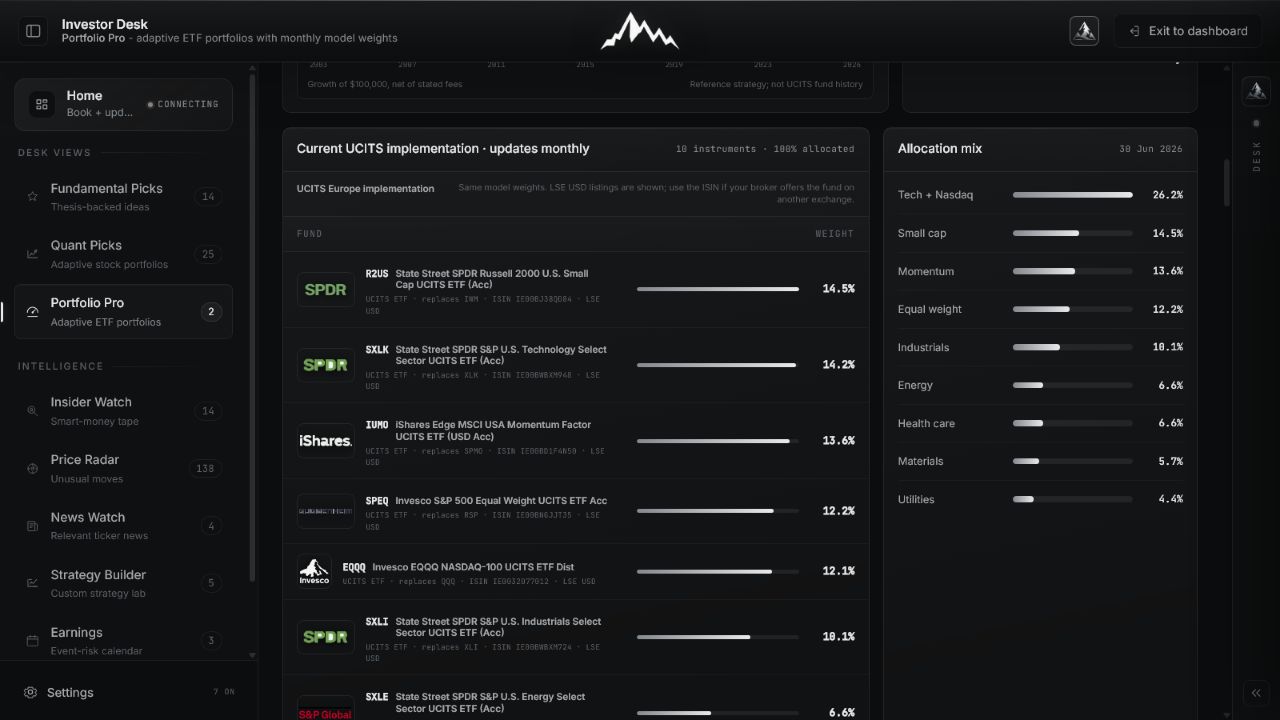Select Home Book + updates item
The width and height of the screenshot is (1280, 720).
[x=123, y=104]
